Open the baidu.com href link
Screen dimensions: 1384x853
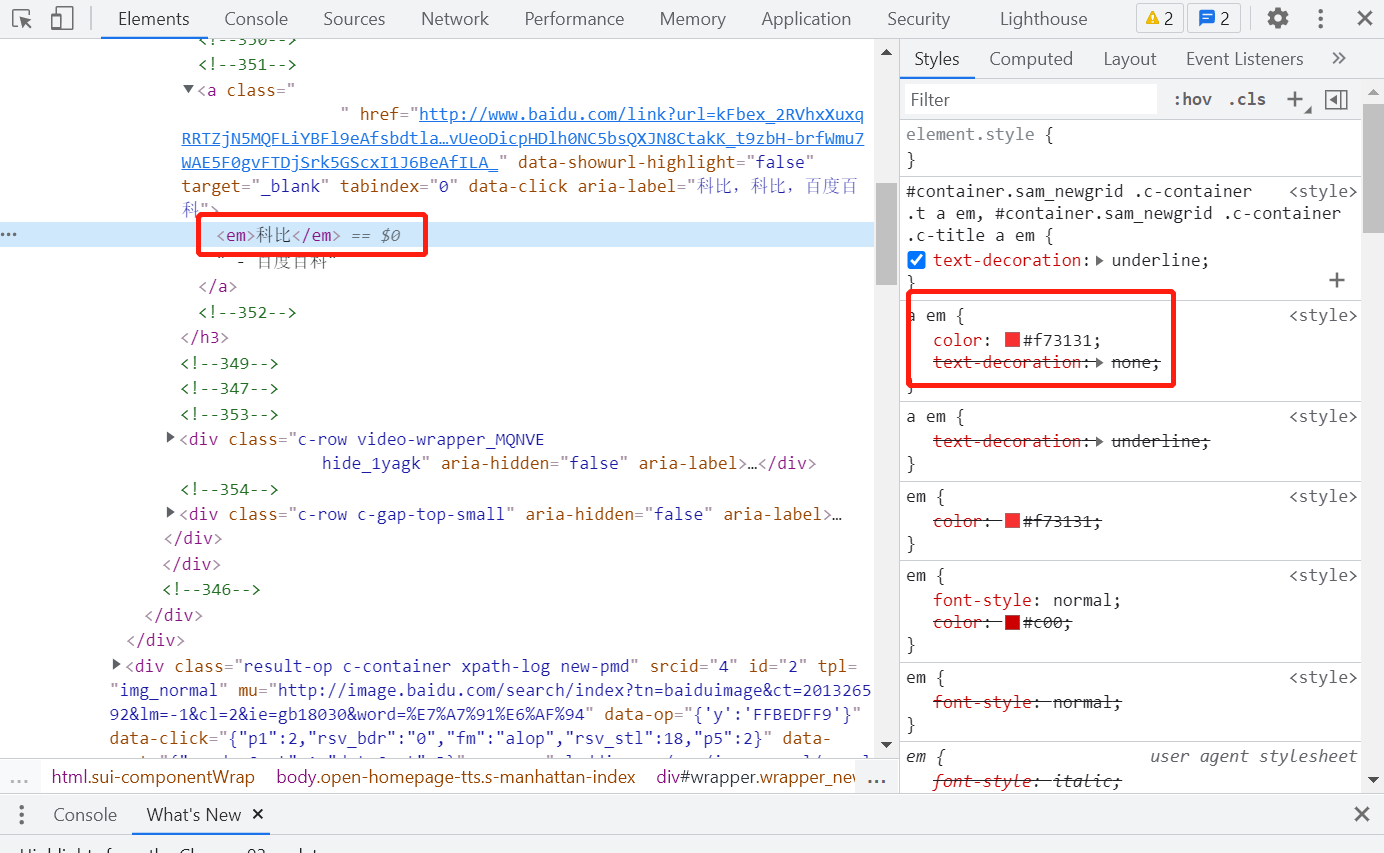tap(523, 138)
